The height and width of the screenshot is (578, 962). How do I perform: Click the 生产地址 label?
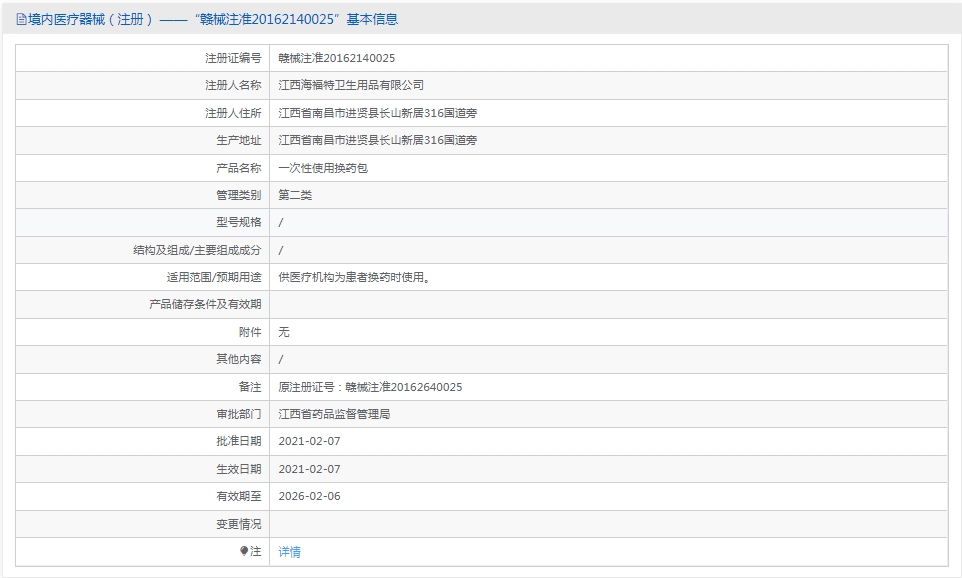[x=239, y=140]
